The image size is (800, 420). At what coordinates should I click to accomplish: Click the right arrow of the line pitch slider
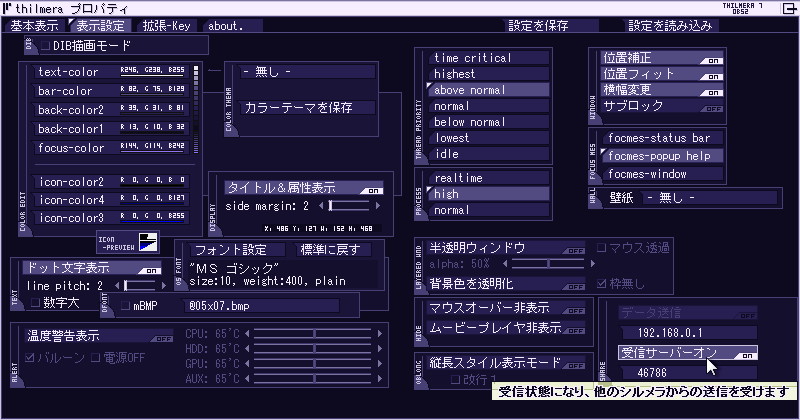pos(163,286)
